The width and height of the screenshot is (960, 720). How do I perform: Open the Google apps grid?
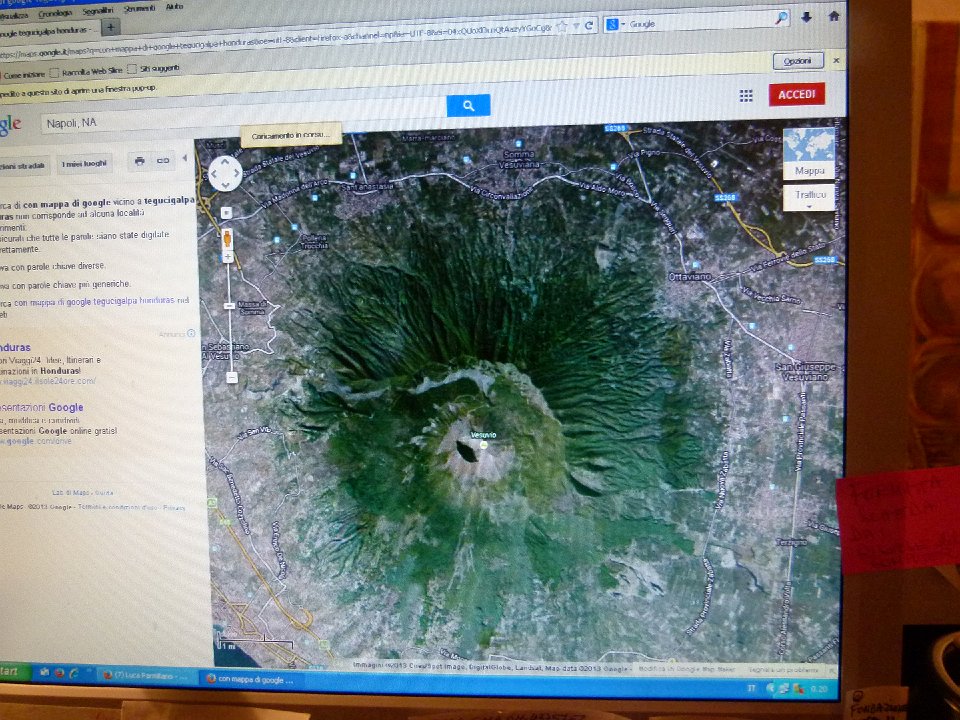pos(746,96)
